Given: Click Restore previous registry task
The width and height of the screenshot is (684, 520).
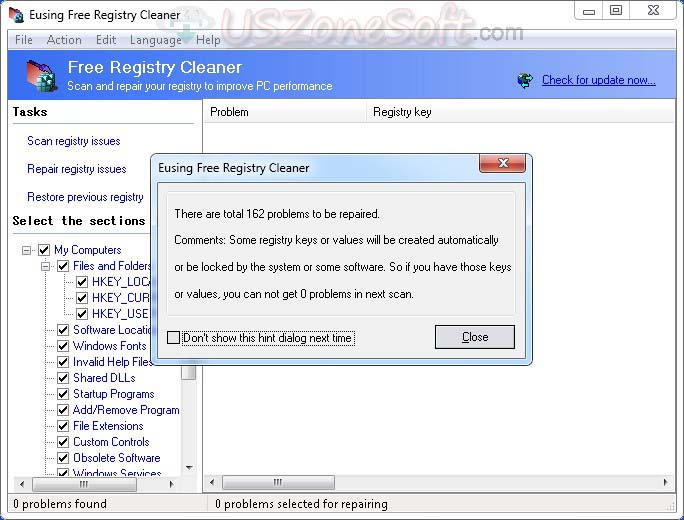Looking at the screenshot, I should coord(85,197).
